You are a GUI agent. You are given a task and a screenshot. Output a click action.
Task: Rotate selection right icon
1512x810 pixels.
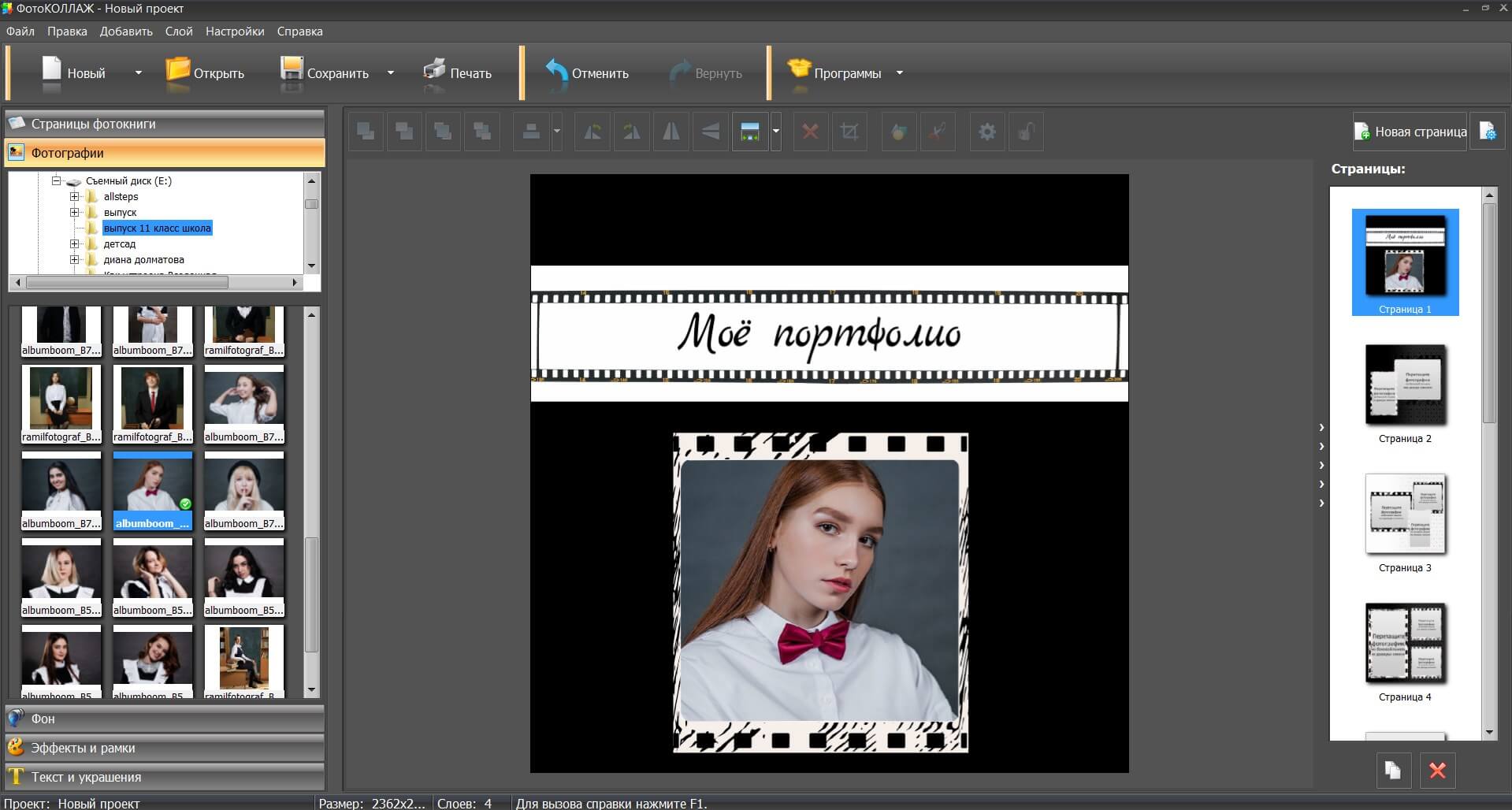click(632, 132)
